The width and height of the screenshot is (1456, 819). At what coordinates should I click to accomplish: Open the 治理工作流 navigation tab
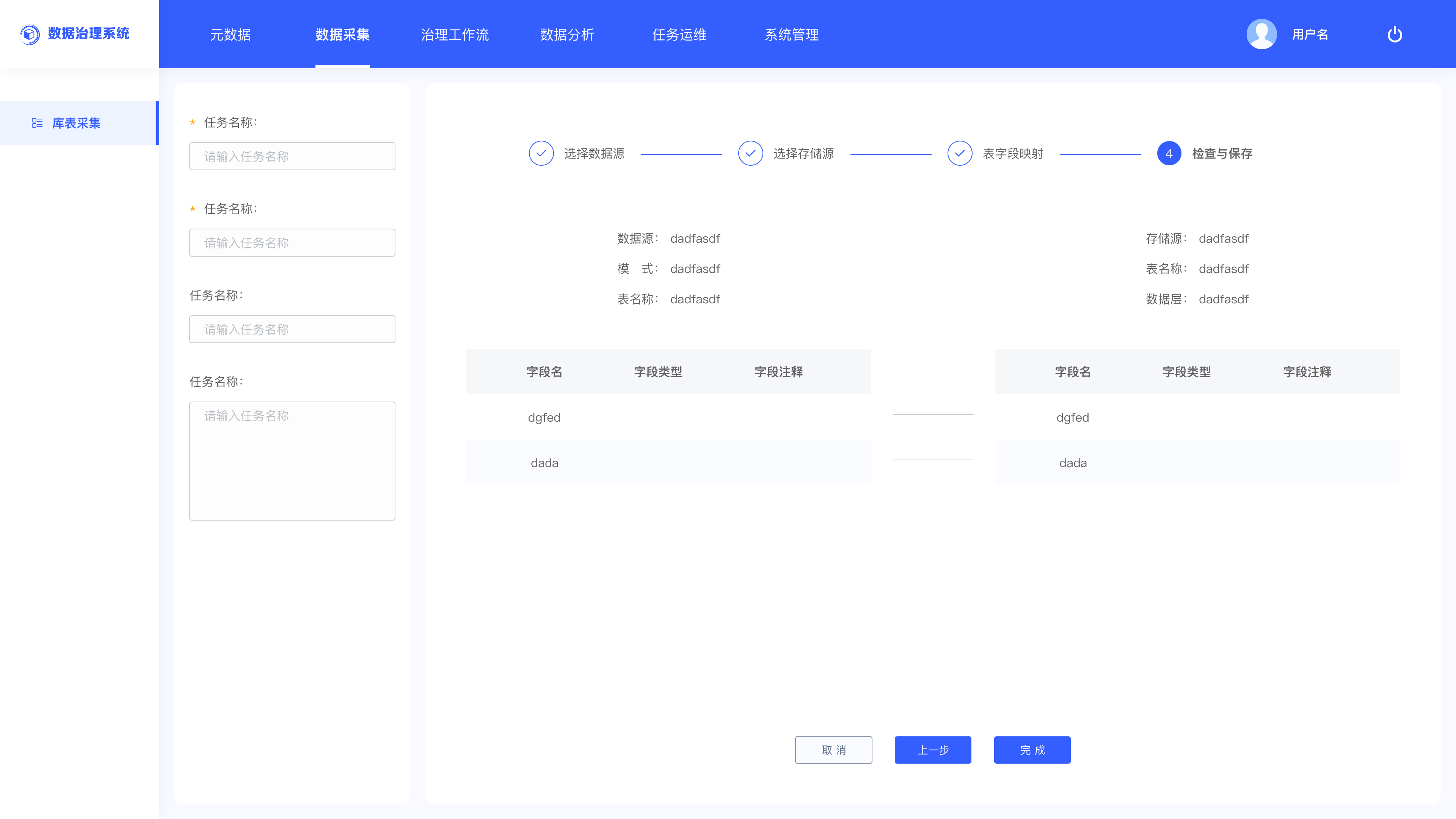455,35
